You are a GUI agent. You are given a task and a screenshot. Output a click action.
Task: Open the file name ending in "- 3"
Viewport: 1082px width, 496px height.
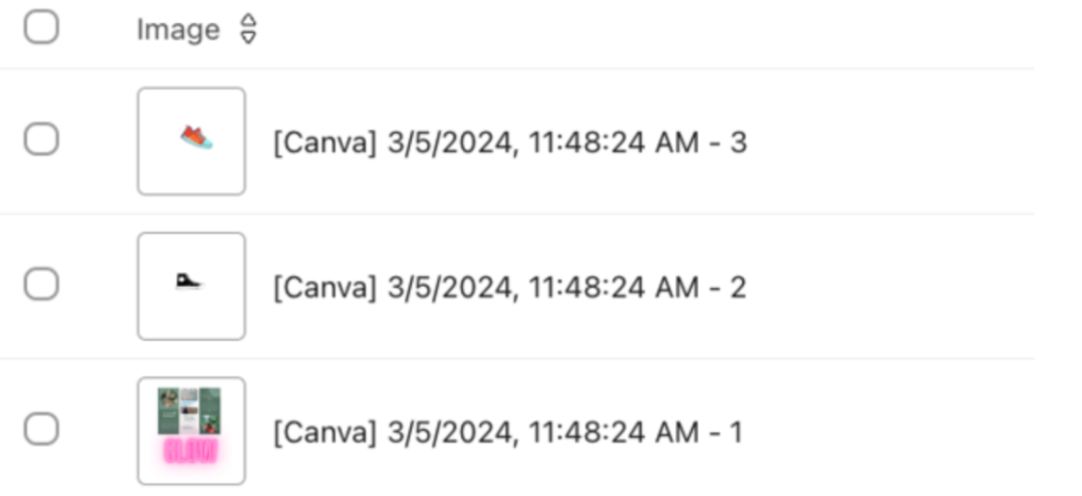tap(510, 143)
